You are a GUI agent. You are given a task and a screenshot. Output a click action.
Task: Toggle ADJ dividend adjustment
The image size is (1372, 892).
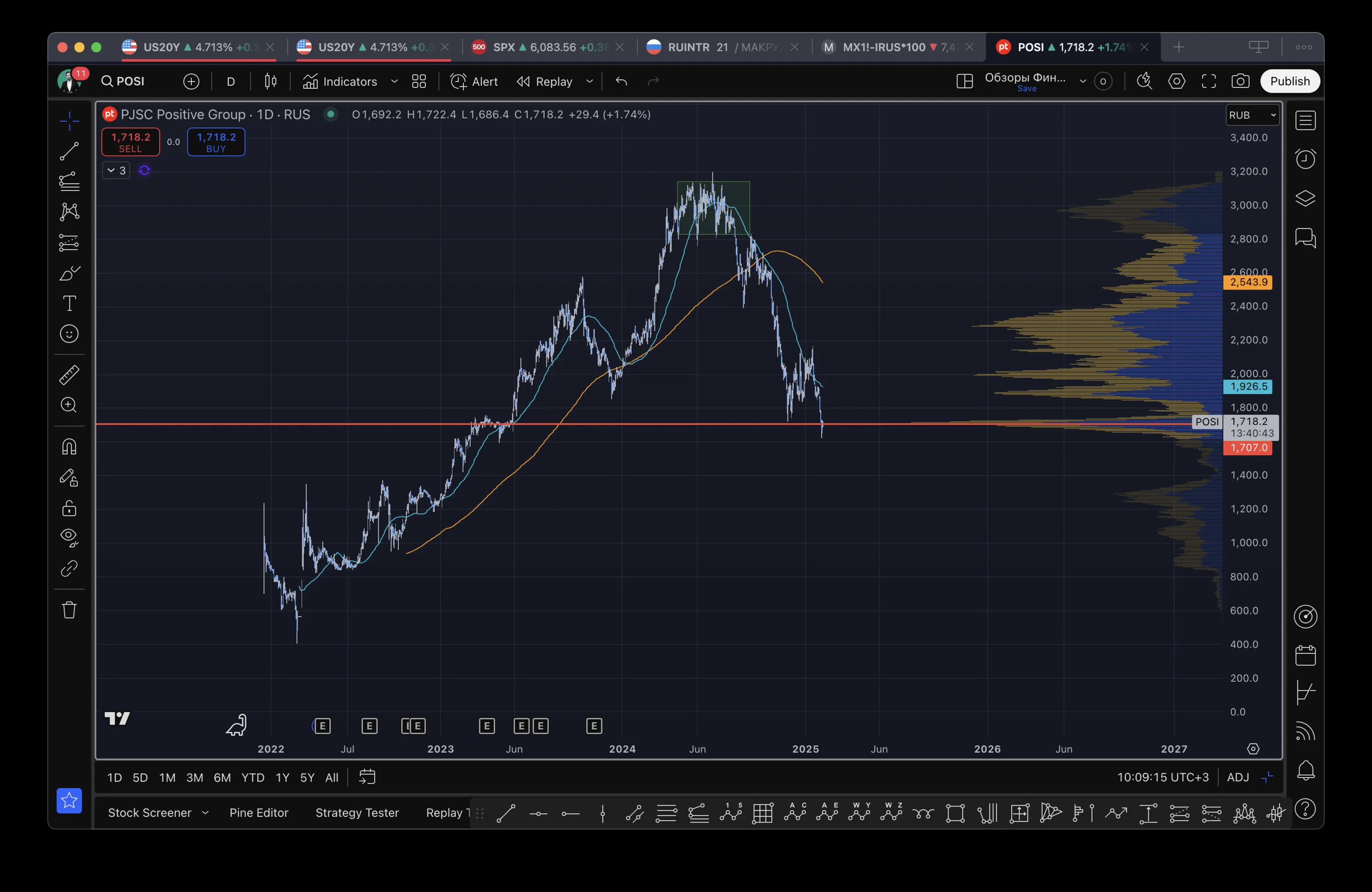1238,777
